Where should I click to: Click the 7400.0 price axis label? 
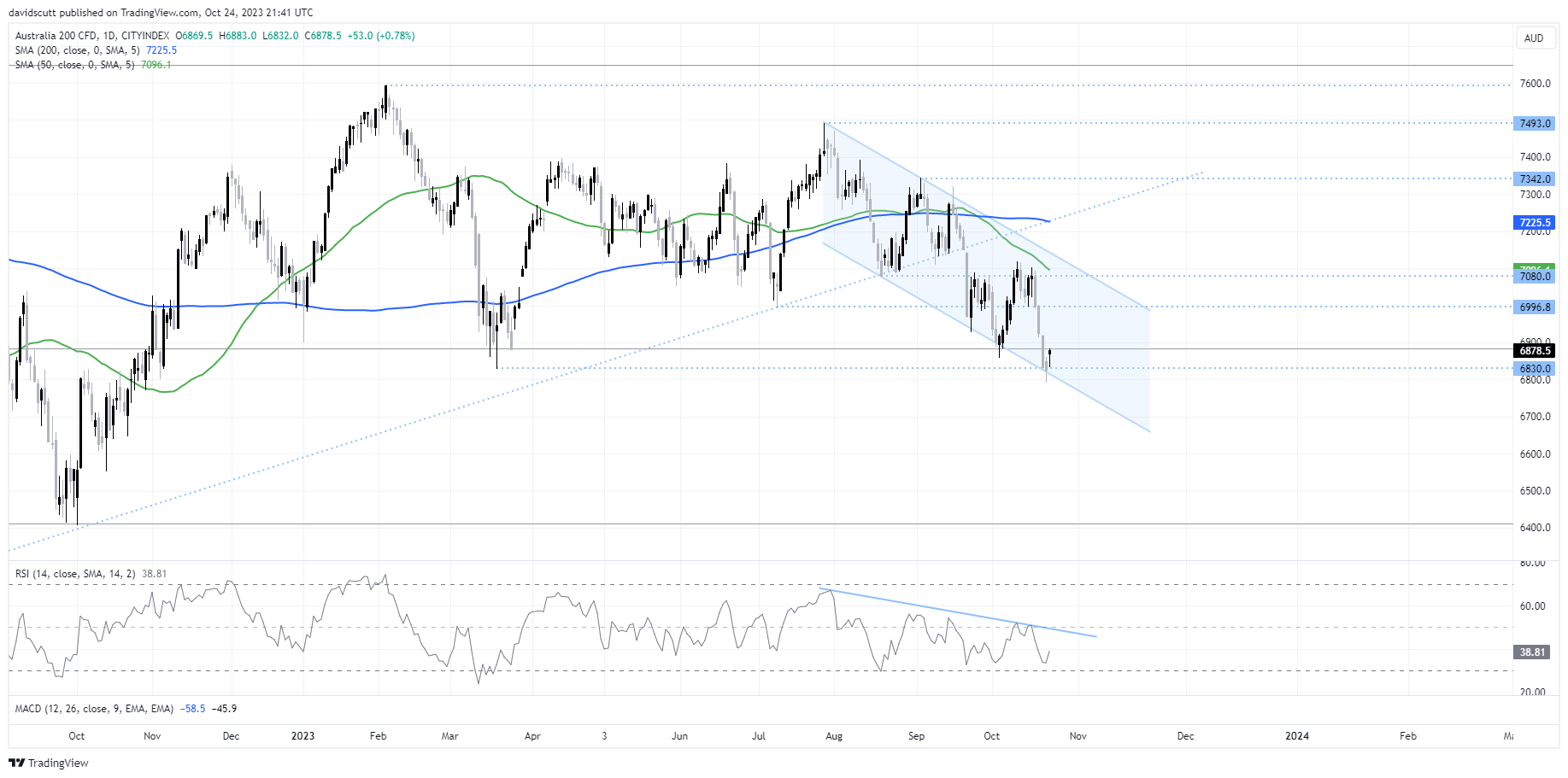[1535, 157]
